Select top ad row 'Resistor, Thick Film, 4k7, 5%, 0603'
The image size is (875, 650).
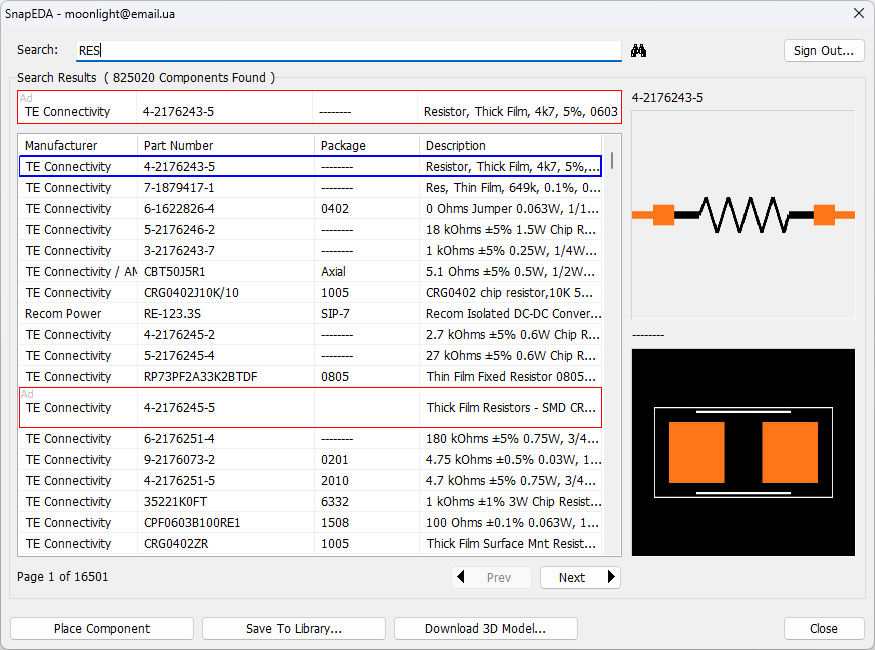319,107
